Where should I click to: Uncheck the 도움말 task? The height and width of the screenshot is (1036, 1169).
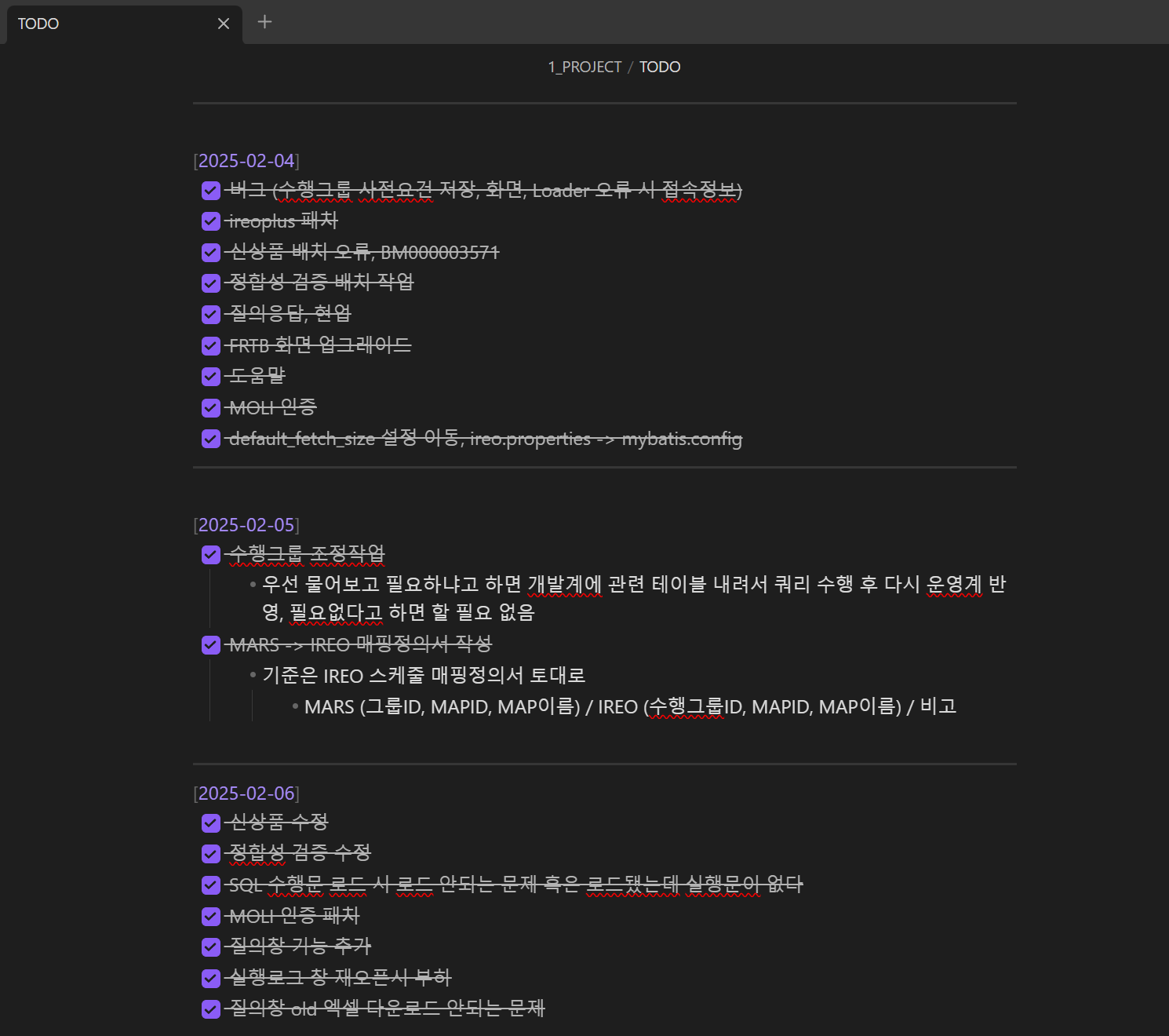(210, 376)
